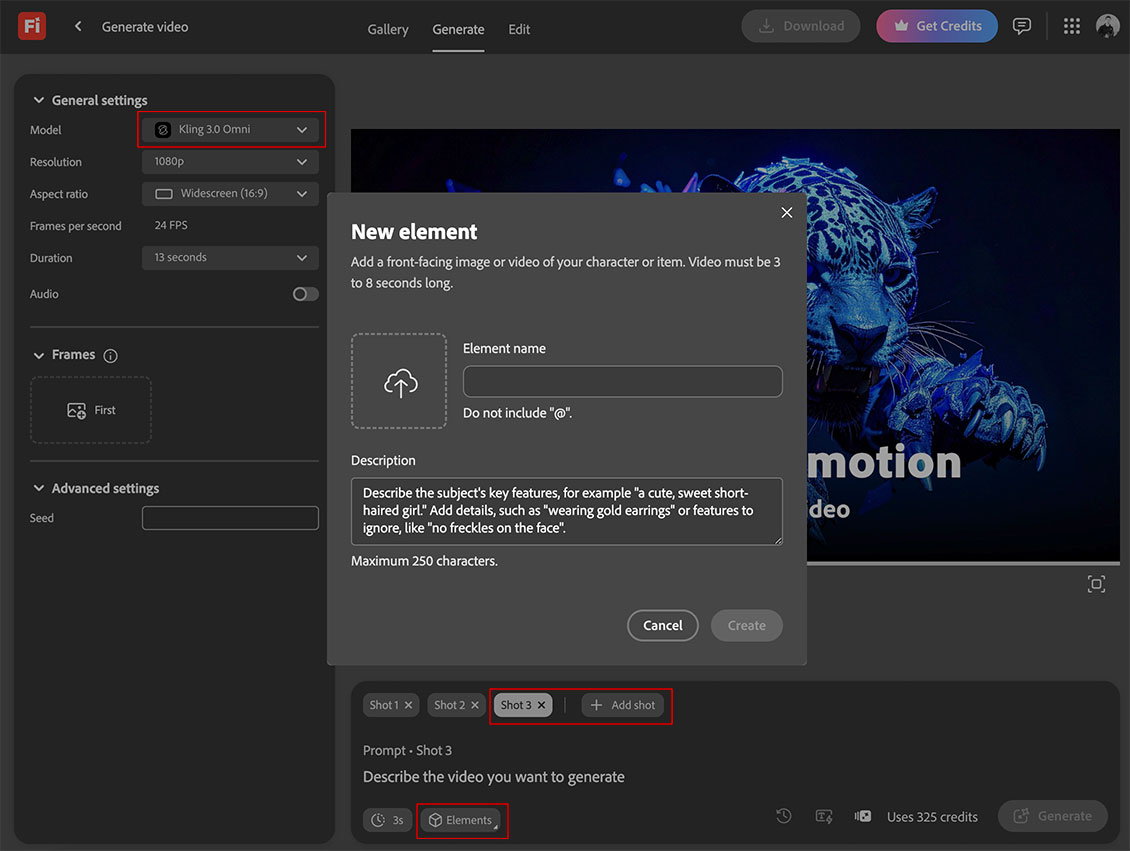Open the apps grid menu icon
Image resolution: width=1130 pixels, height=851 pixels.
pos(1072,27)
